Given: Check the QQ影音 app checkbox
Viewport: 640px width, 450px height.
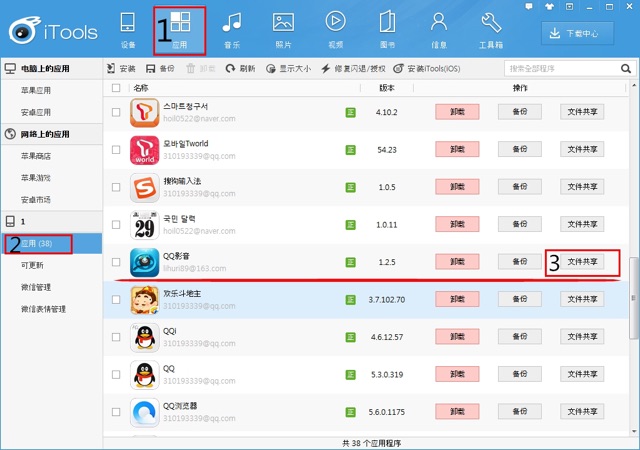Looking at the screenshot, I should click(x=116, y=262).
